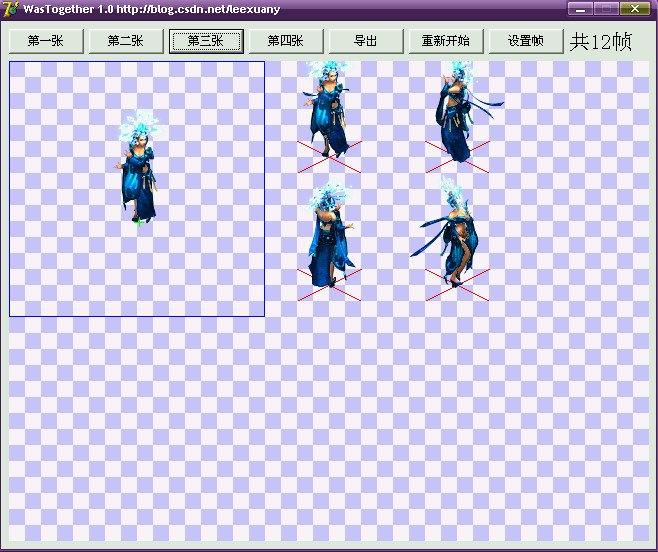Image resolution: width=658 pixels, height=552 pixels.
Task: Select the character sprite inside the blue frame
Action: tap(138, 167)
